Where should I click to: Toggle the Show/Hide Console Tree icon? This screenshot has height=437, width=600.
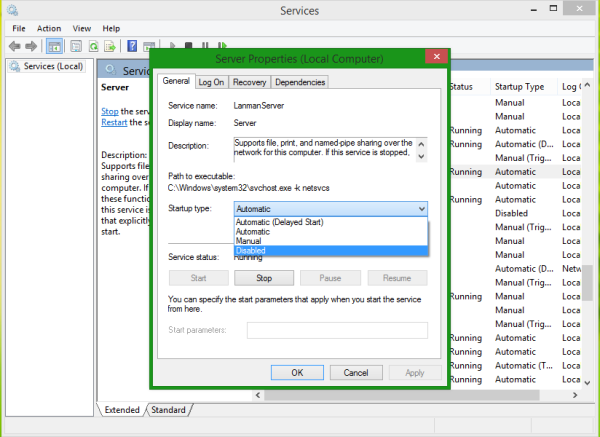[x=54, y=47]
